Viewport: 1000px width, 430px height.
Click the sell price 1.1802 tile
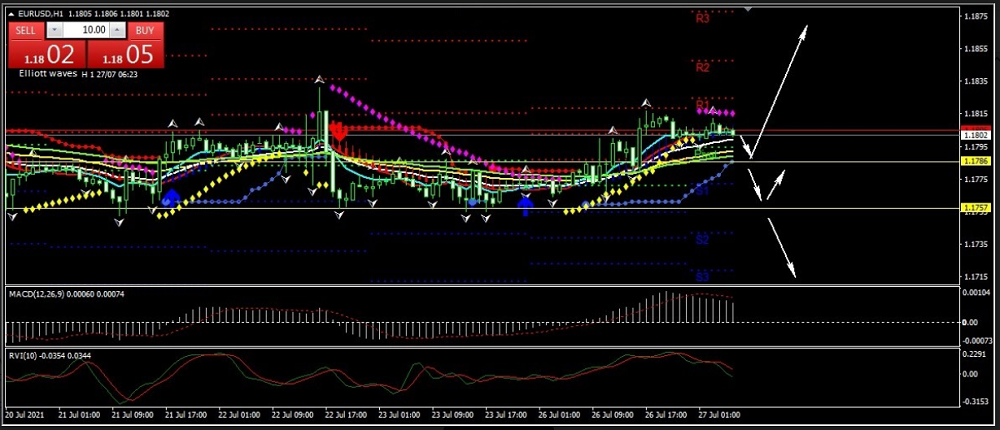[44, 54]
